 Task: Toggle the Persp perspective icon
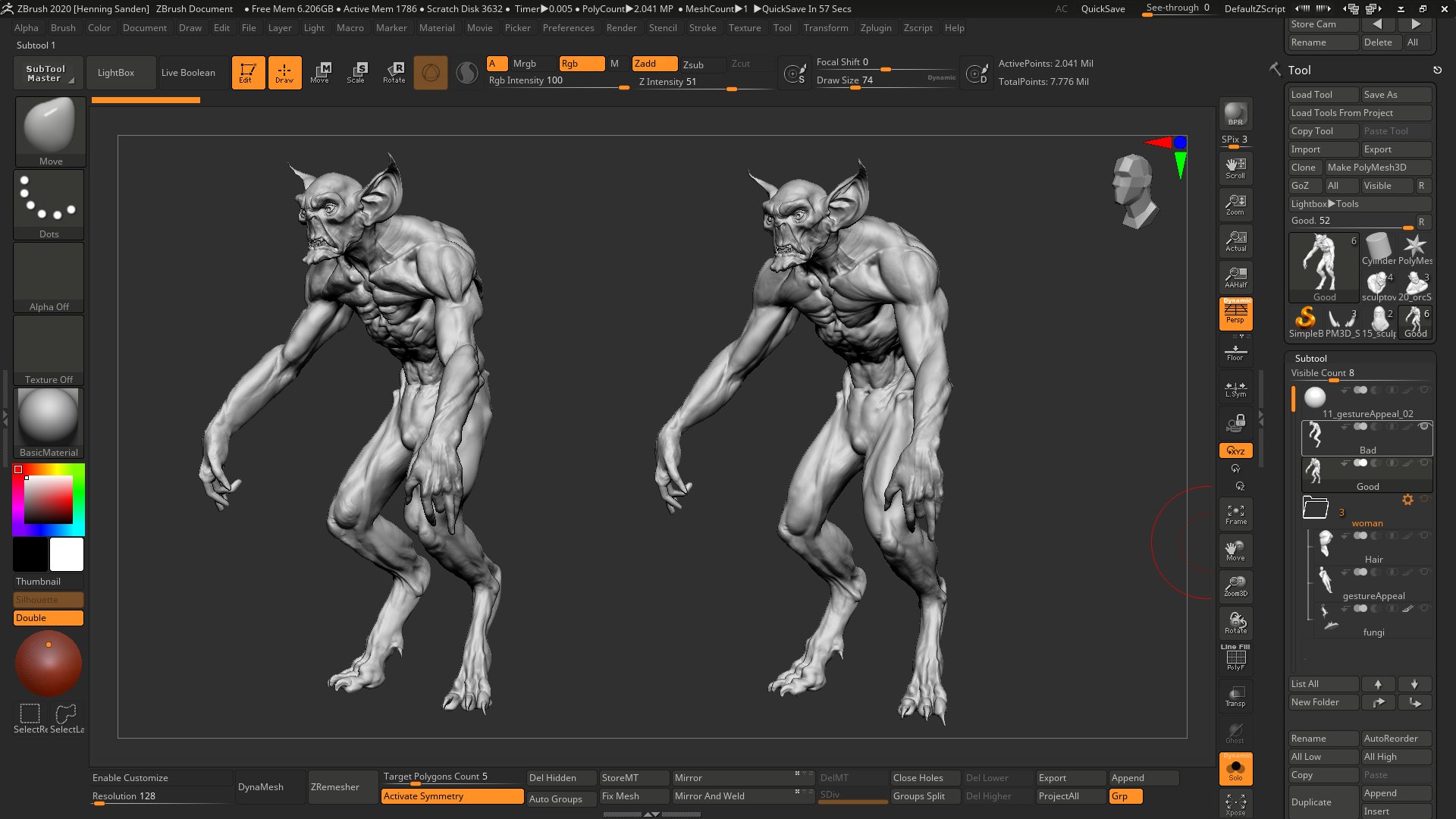coord(1235,313)
